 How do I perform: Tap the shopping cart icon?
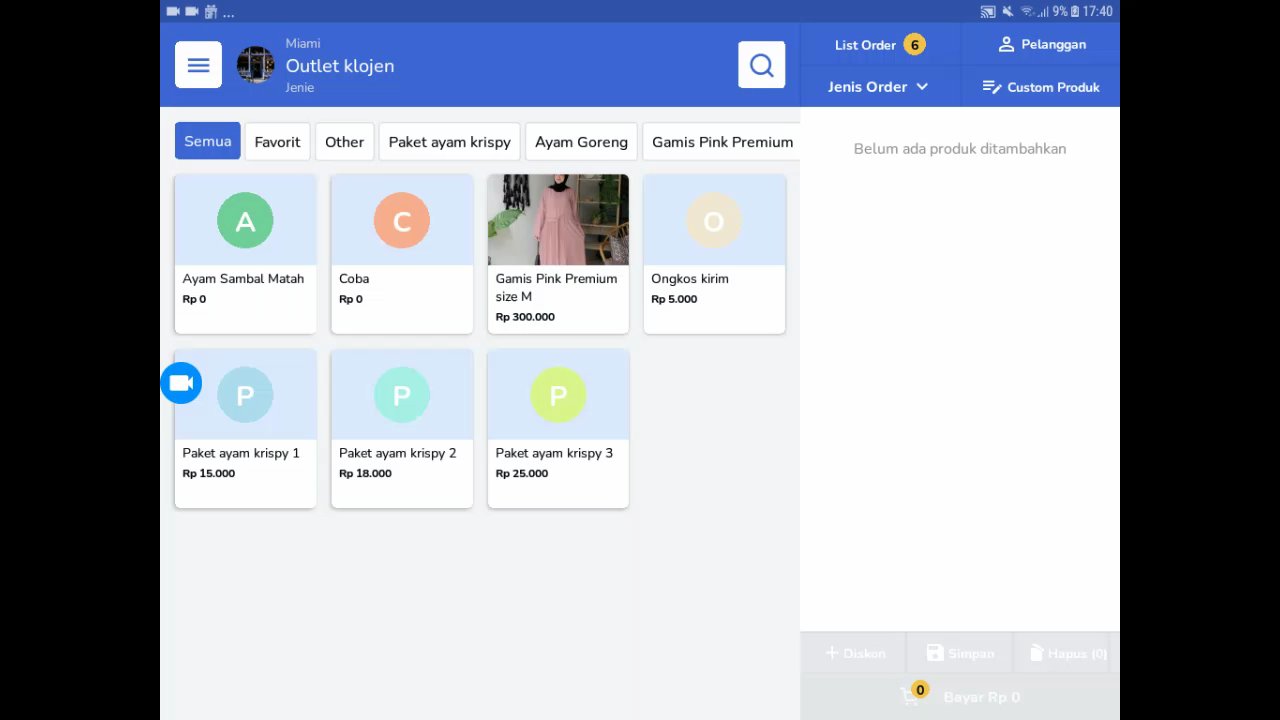tap(909, 697)
